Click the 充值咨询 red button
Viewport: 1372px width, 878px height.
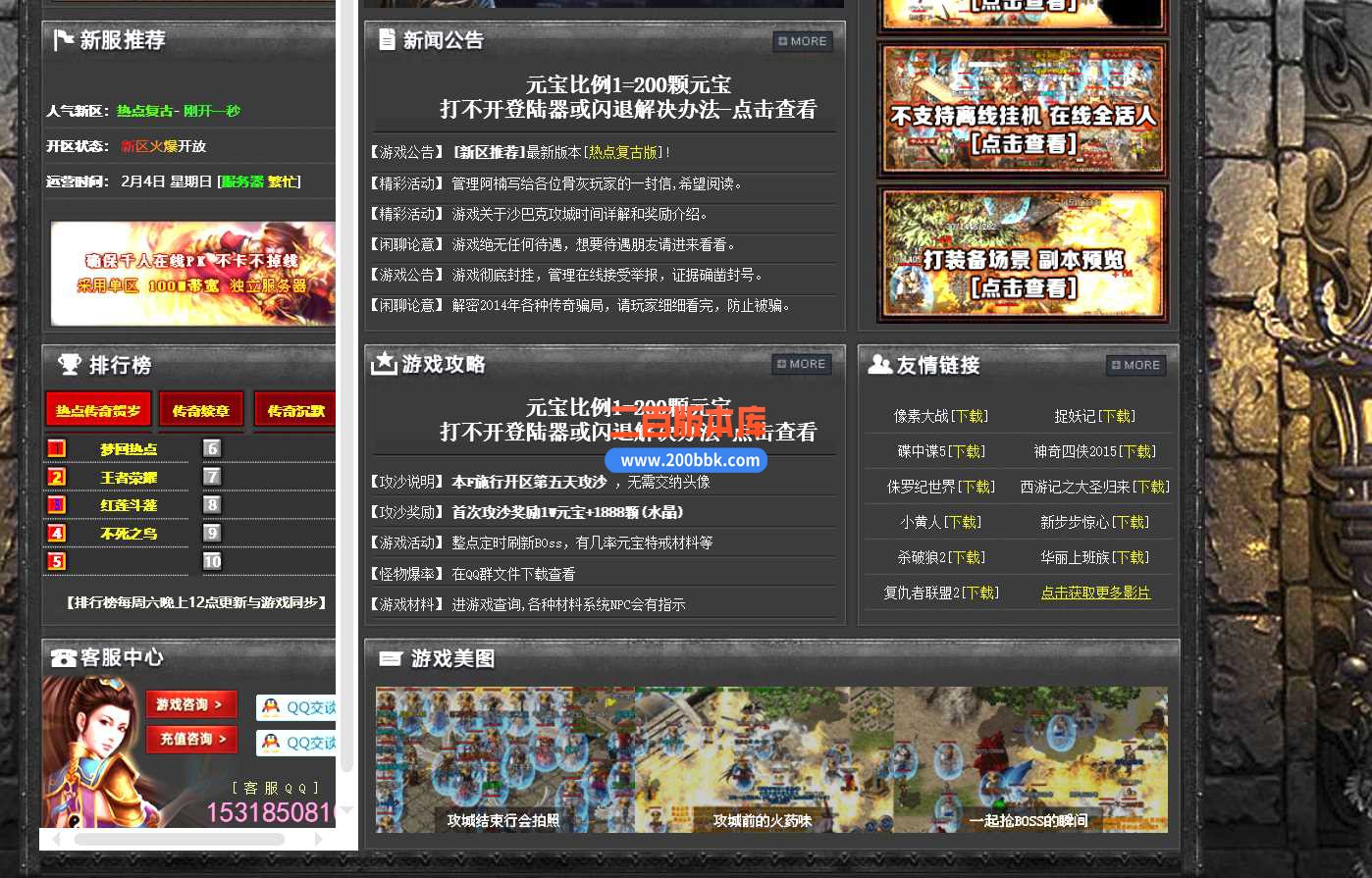click(191, 739)
